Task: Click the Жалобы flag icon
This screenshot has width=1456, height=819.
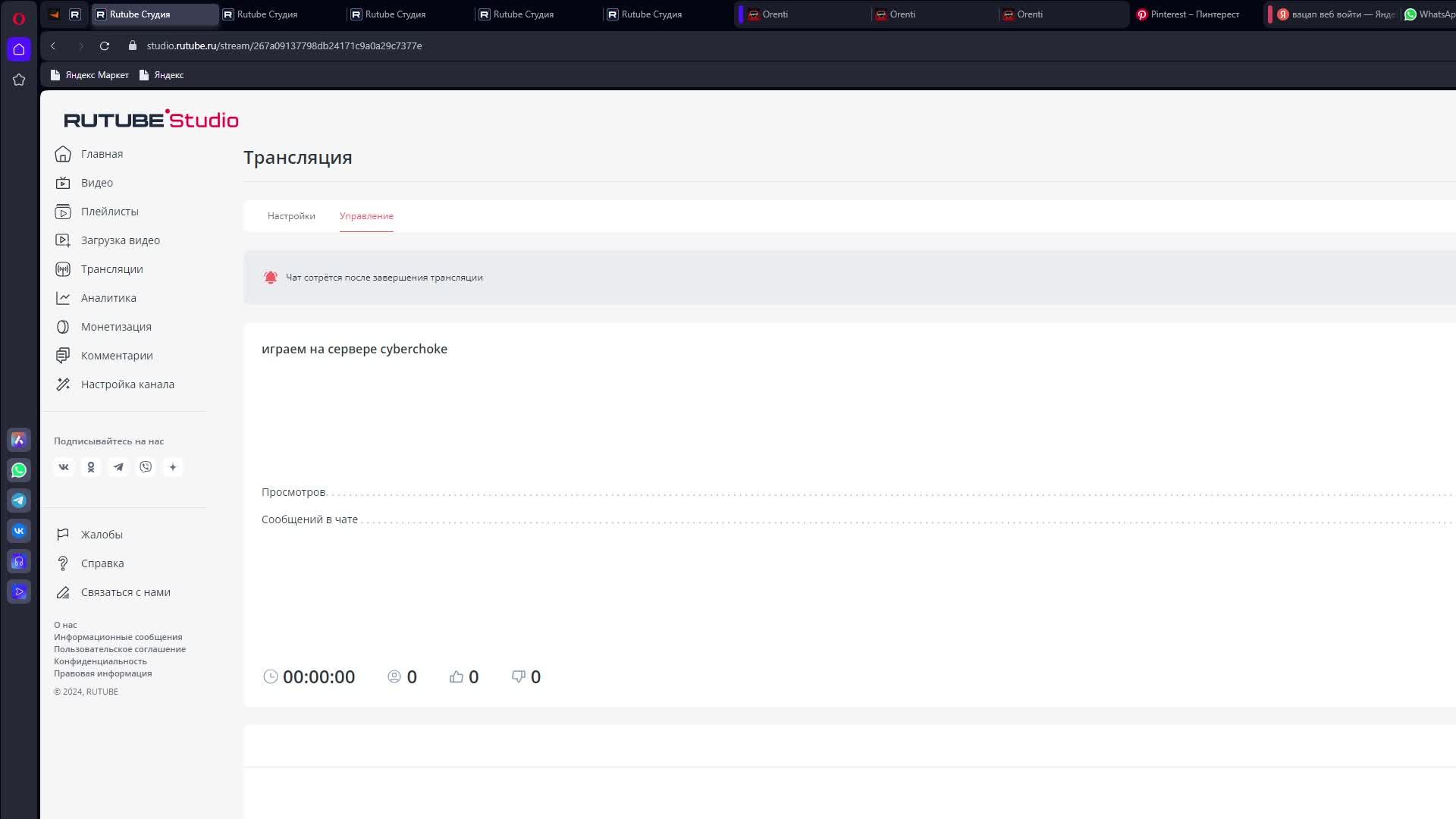Action: tap(63, 535)
